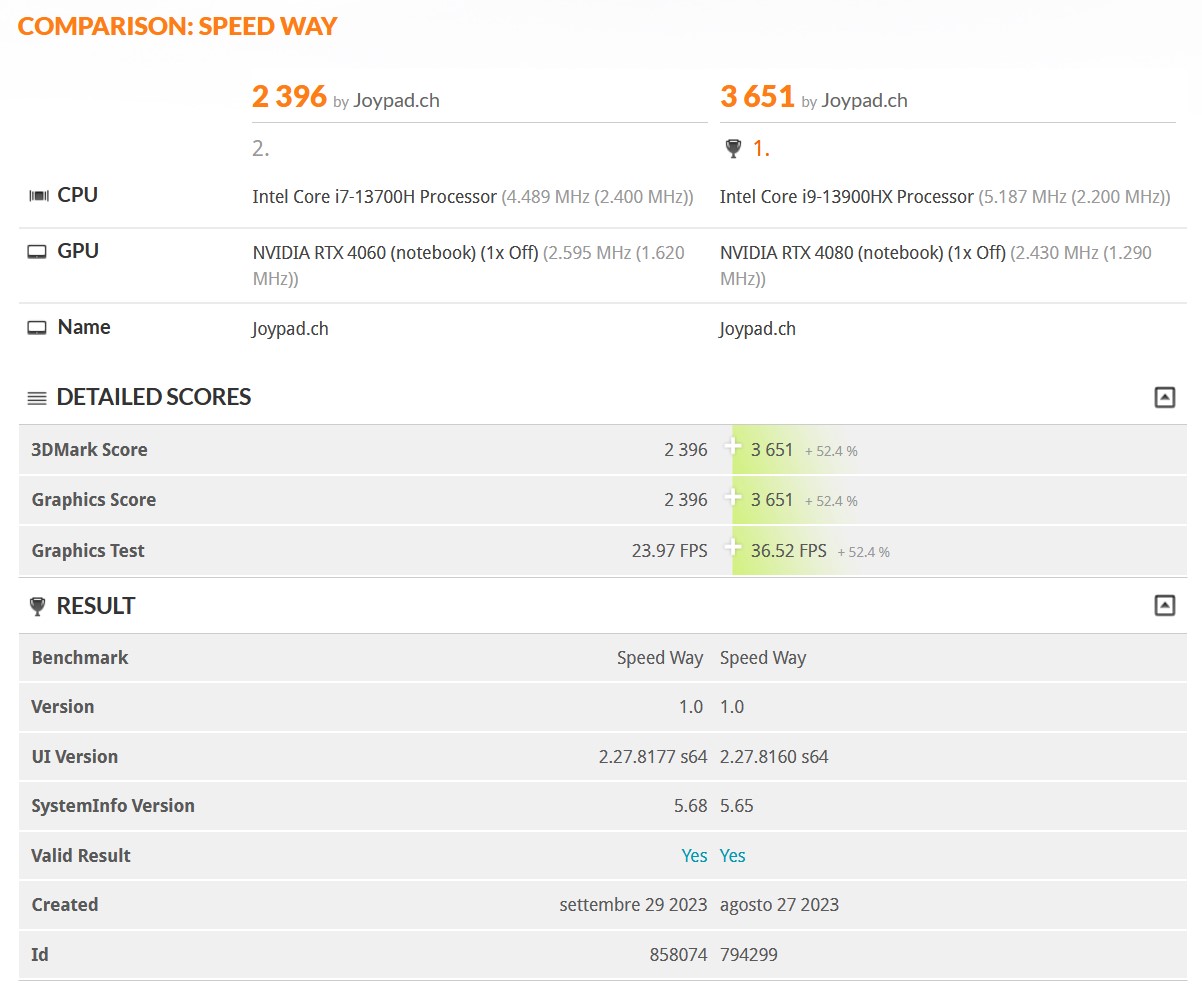
Task: Click the Graphics Test row label
Action: 88,551
